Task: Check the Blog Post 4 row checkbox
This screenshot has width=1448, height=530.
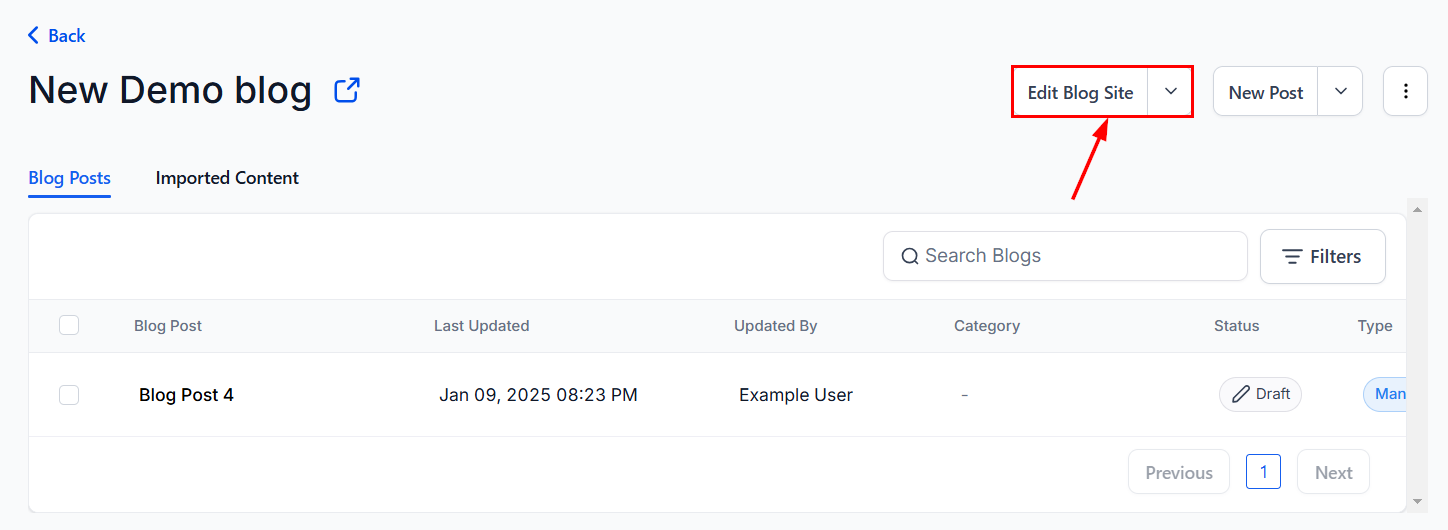Action: 69,395
